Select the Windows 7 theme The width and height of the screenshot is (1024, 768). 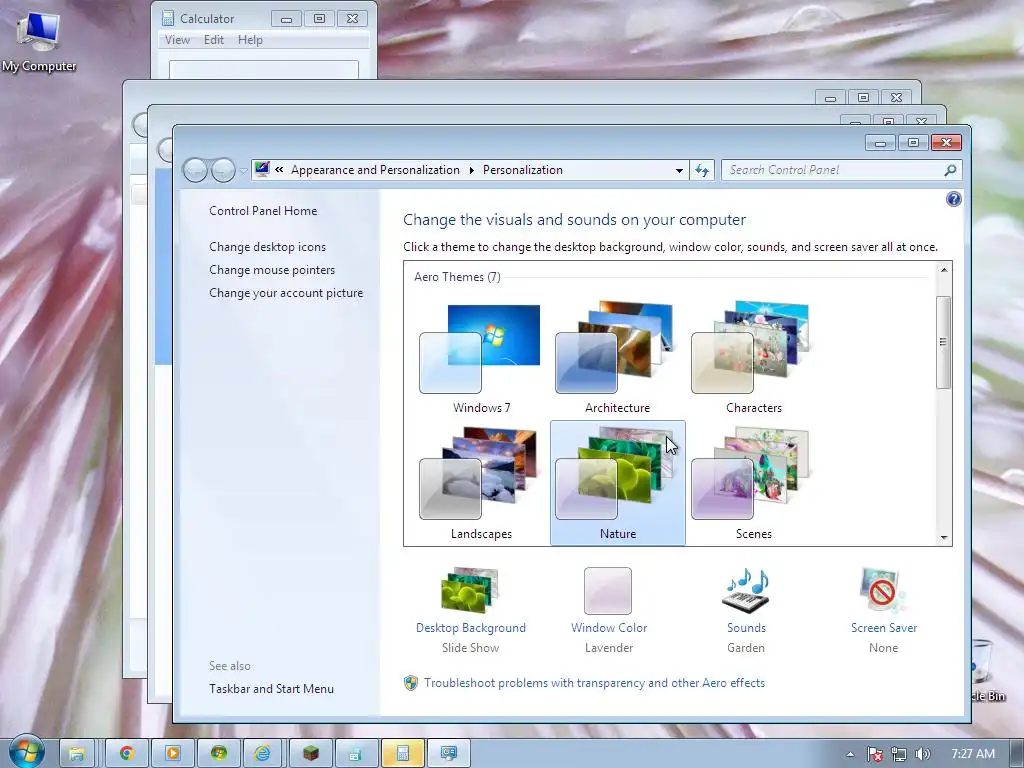[x=481, y=358]
